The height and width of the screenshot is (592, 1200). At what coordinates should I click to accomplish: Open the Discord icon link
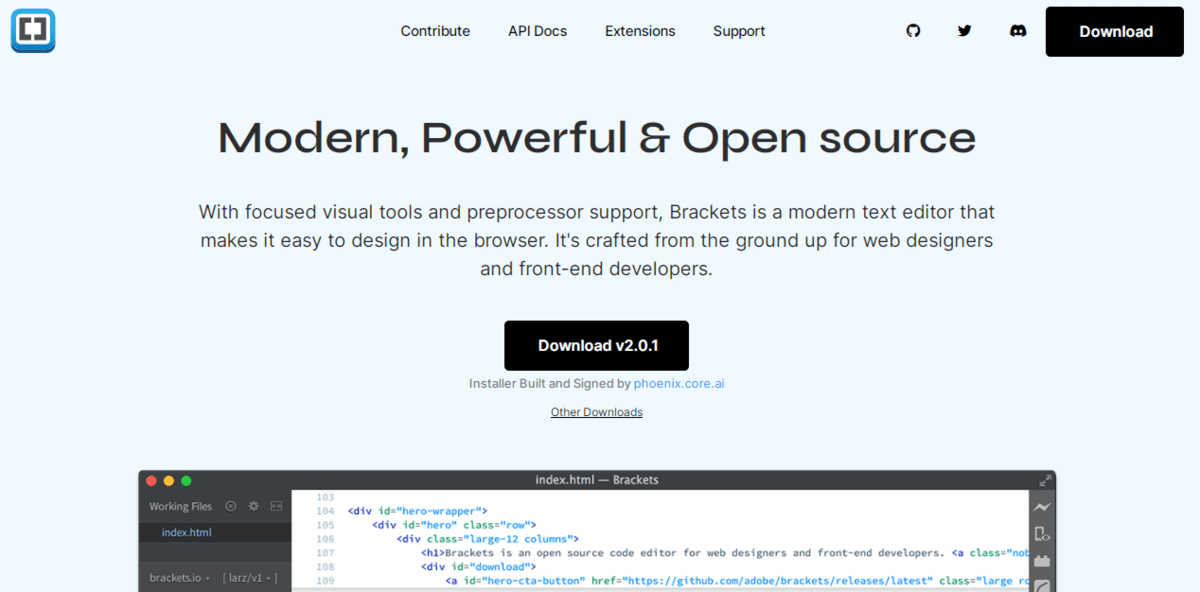(x=1018, y=31)
